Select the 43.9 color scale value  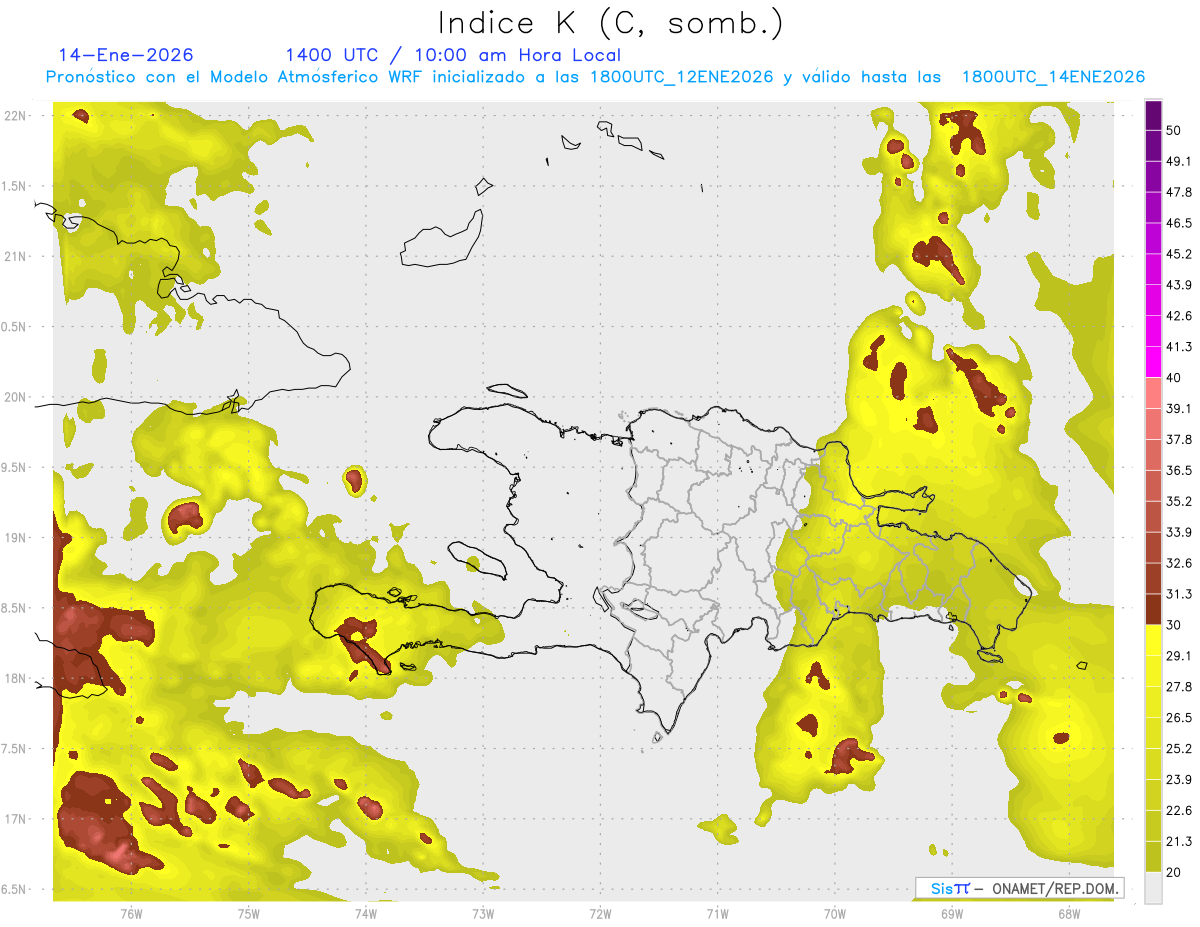click(1179, 285)
